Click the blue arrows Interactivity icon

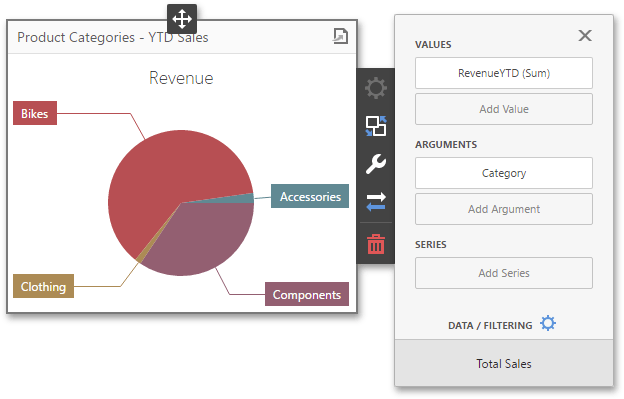click(376, 202)
